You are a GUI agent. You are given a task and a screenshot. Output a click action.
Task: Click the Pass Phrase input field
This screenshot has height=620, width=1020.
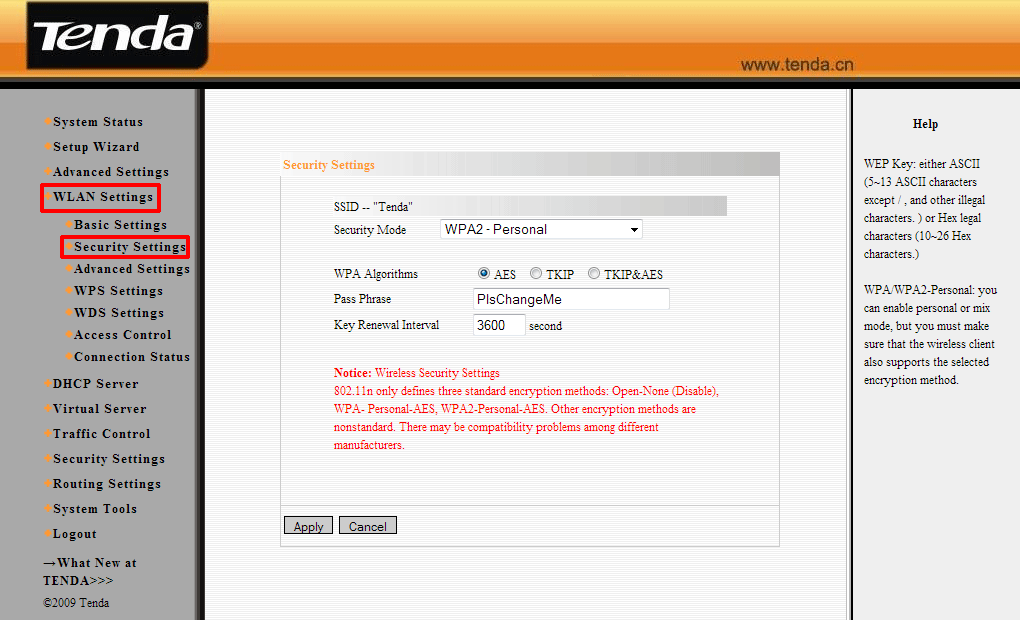pyautogui.click(x=571, y=299)
